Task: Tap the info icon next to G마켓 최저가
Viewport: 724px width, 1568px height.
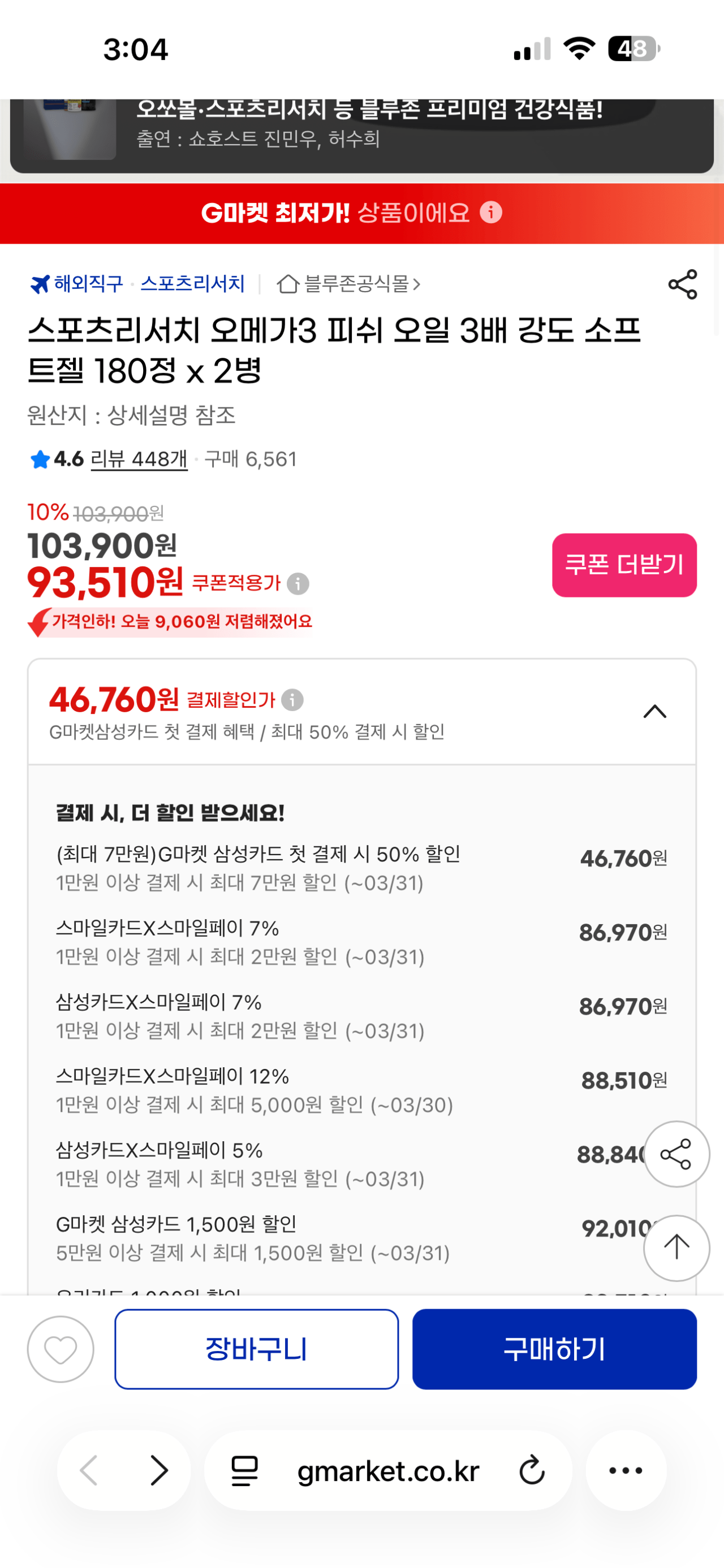Action: [491, 213]
